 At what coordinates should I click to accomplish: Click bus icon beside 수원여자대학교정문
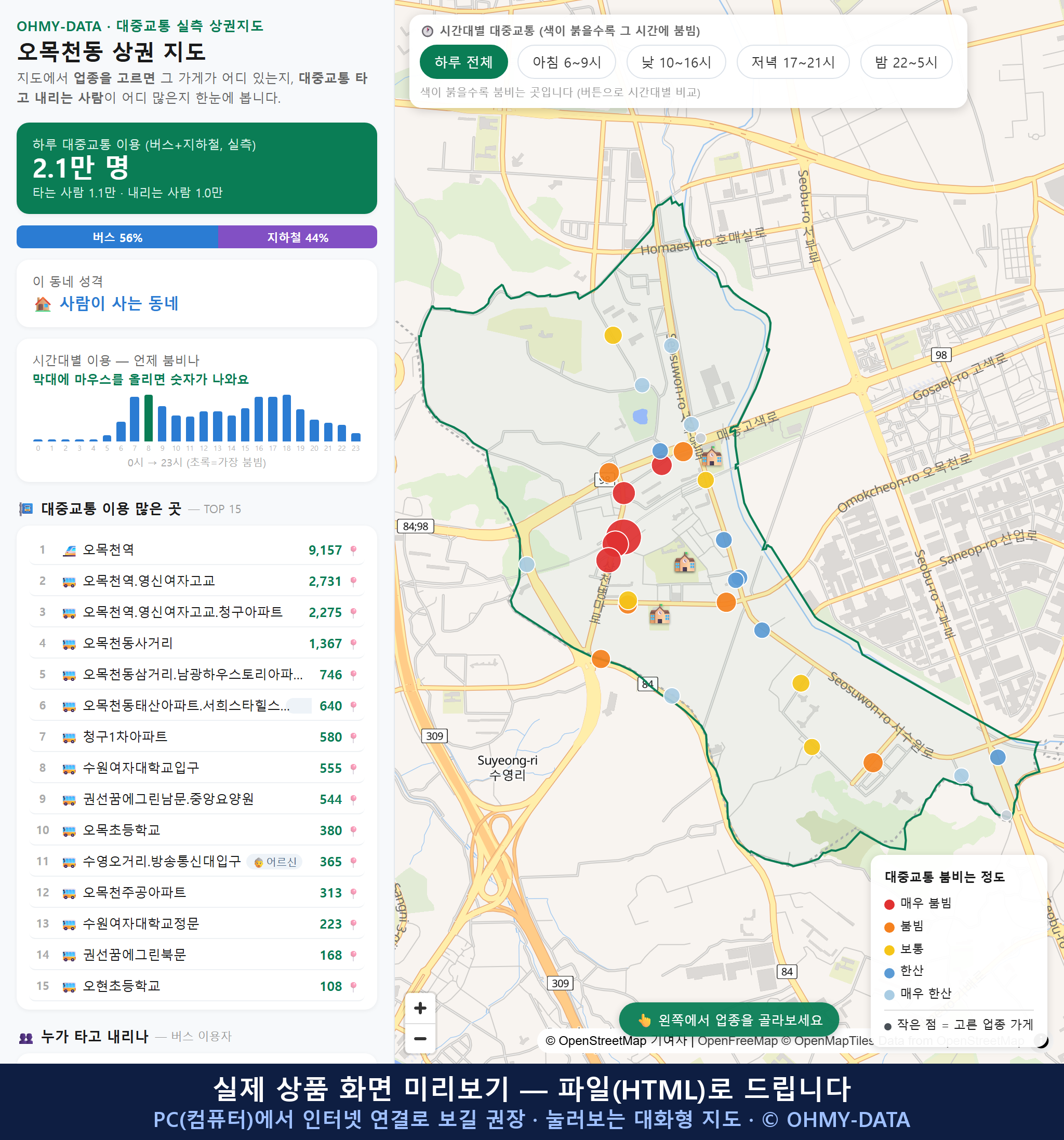click(x=70, y=924)
